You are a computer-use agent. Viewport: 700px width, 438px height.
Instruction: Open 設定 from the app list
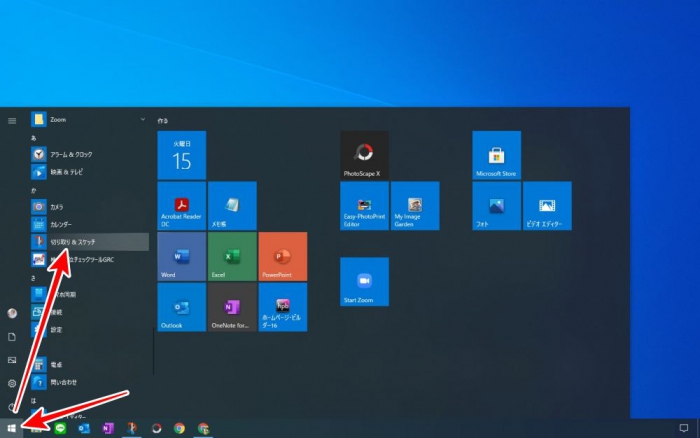click(89, 330)
